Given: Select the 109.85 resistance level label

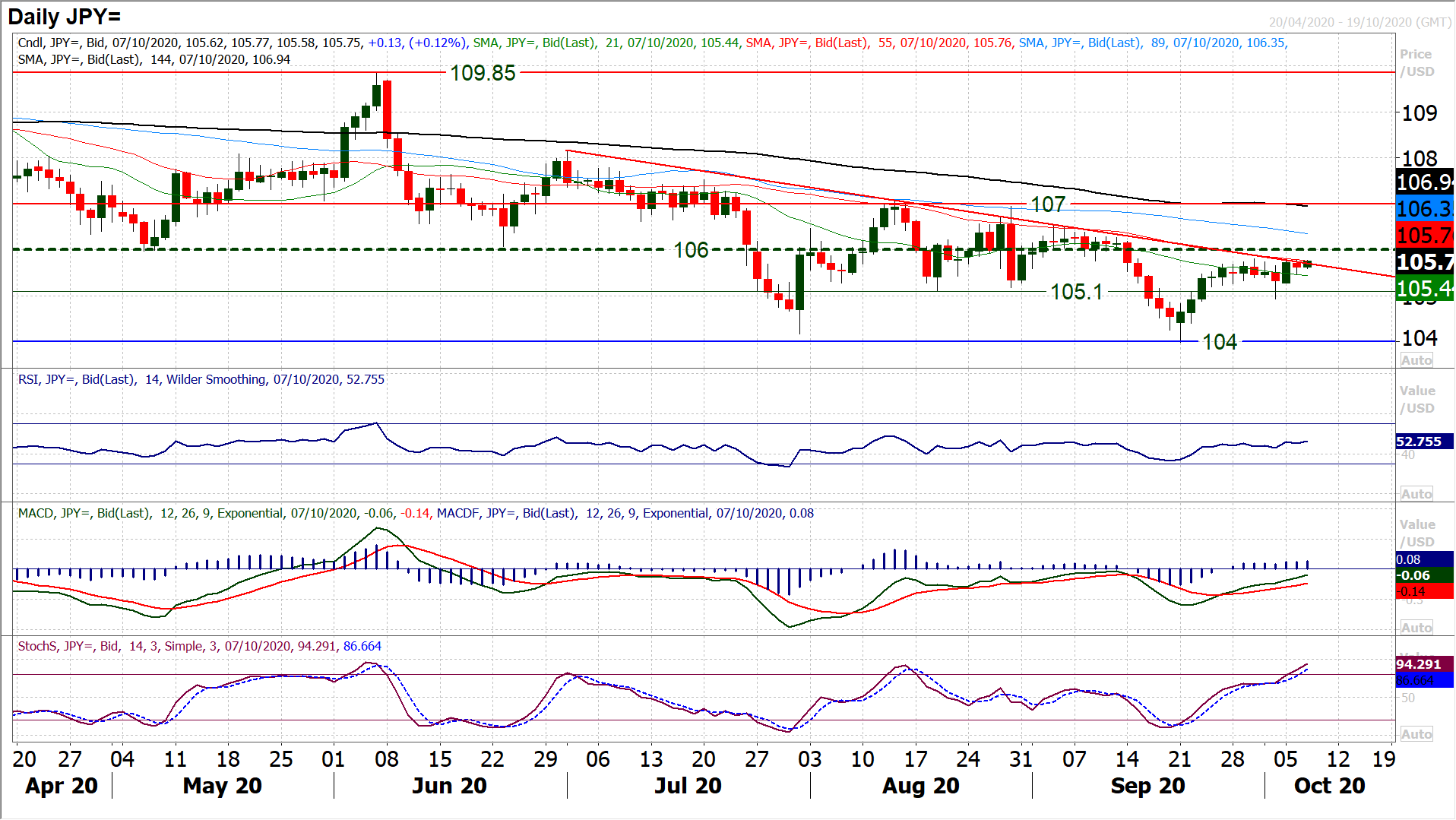Looking at the screenshot, I should click(483, 73).
